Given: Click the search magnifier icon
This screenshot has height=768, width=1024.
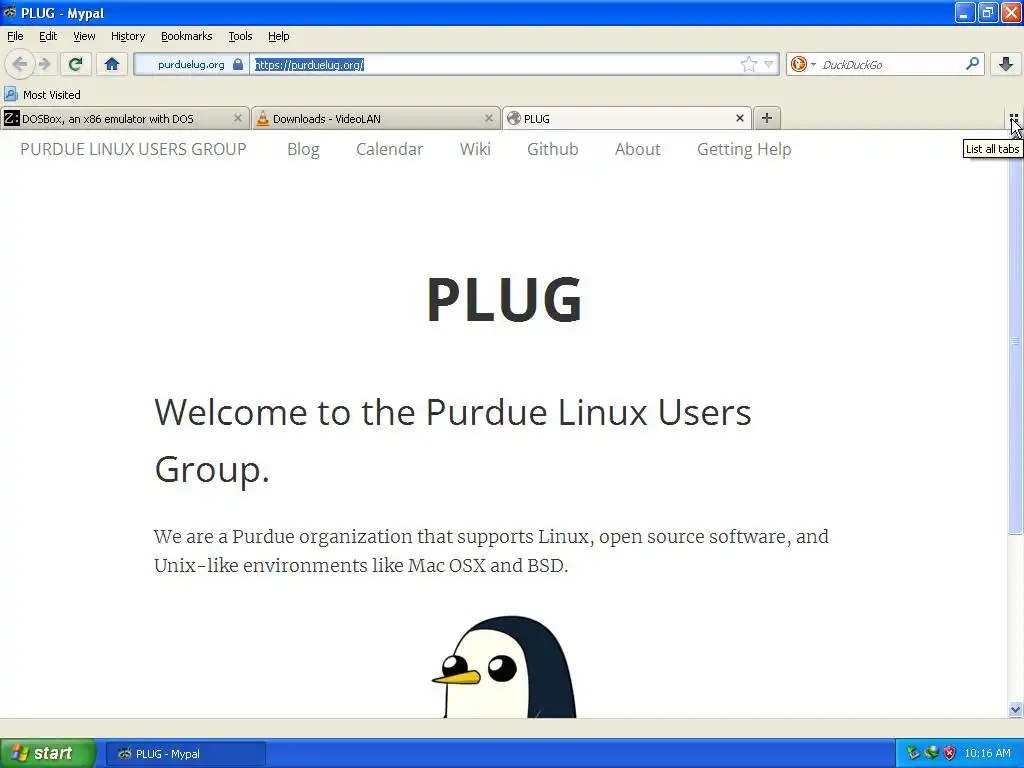Looking at the screenshot, I should pos(972,64).
